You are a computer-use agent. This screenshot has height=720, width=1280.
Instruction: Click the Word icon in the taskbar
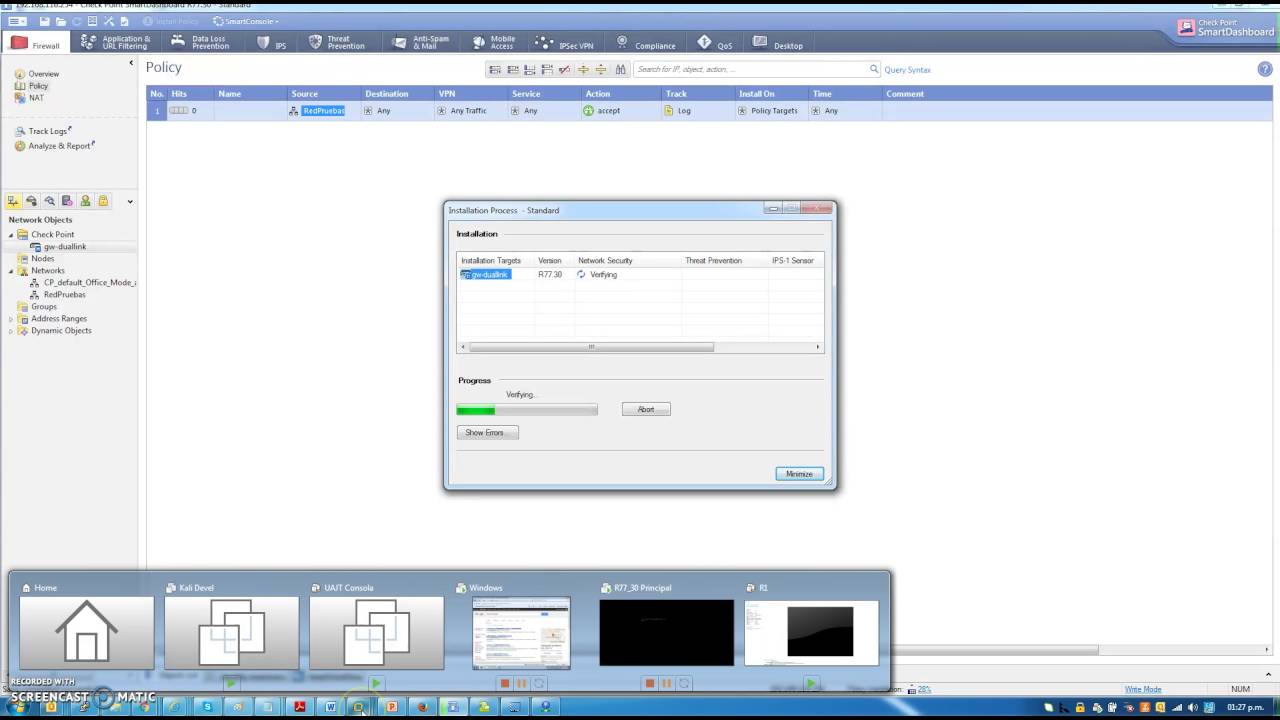pyautogui.click(x=330, y=707)
